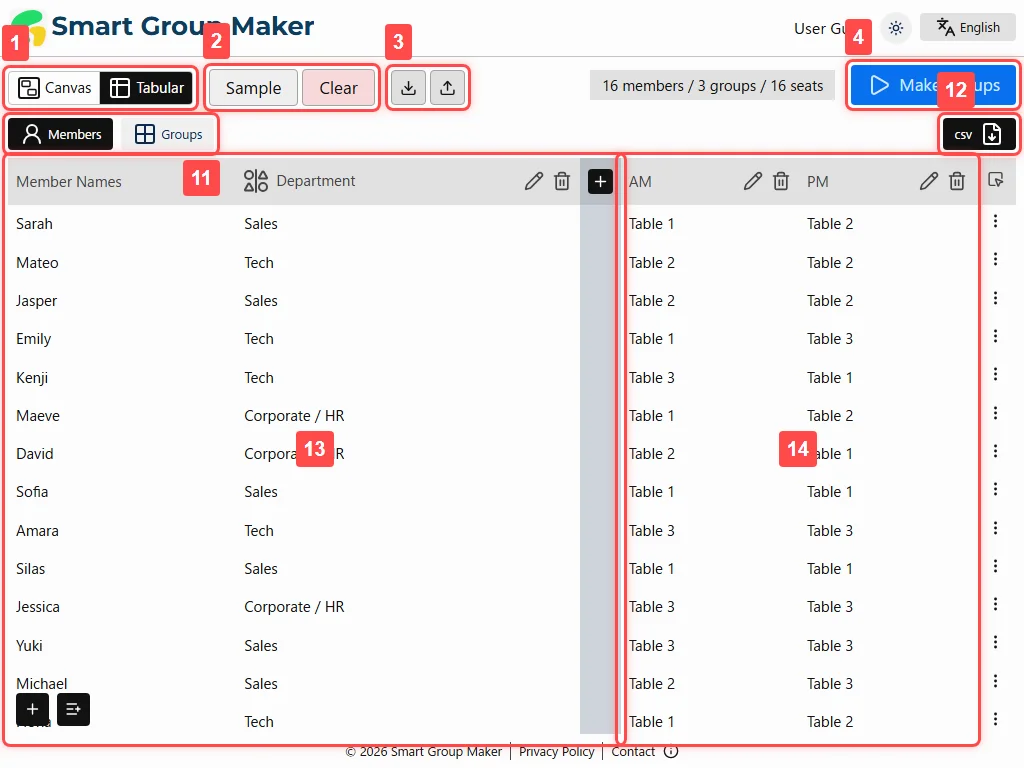Image resolution: width=1024 pixels, height=768 pixels.
Task: Open row options menu for Silas
Action: (995, 566)
